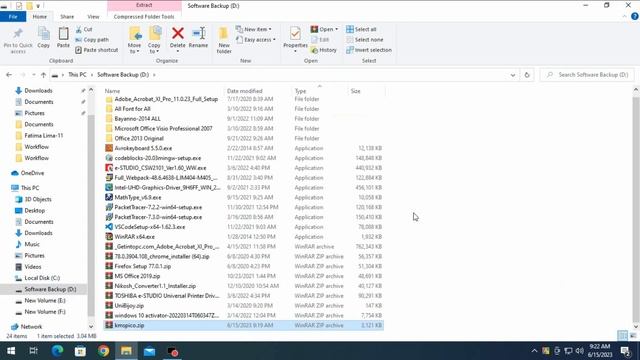
Task: Open address bar history dropdown
Action: (513, 75)
